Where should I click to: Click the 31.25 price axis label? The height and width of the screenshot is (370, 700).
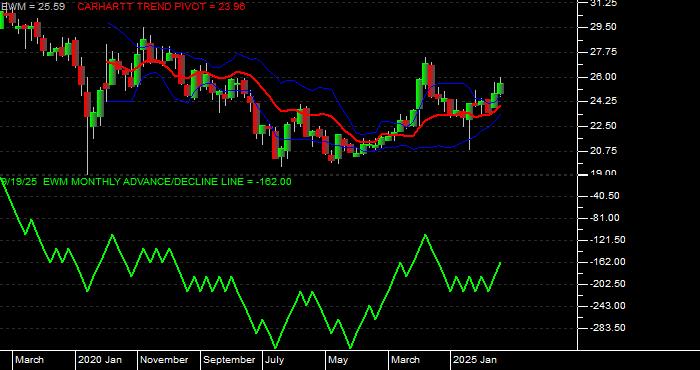(604, 3)
